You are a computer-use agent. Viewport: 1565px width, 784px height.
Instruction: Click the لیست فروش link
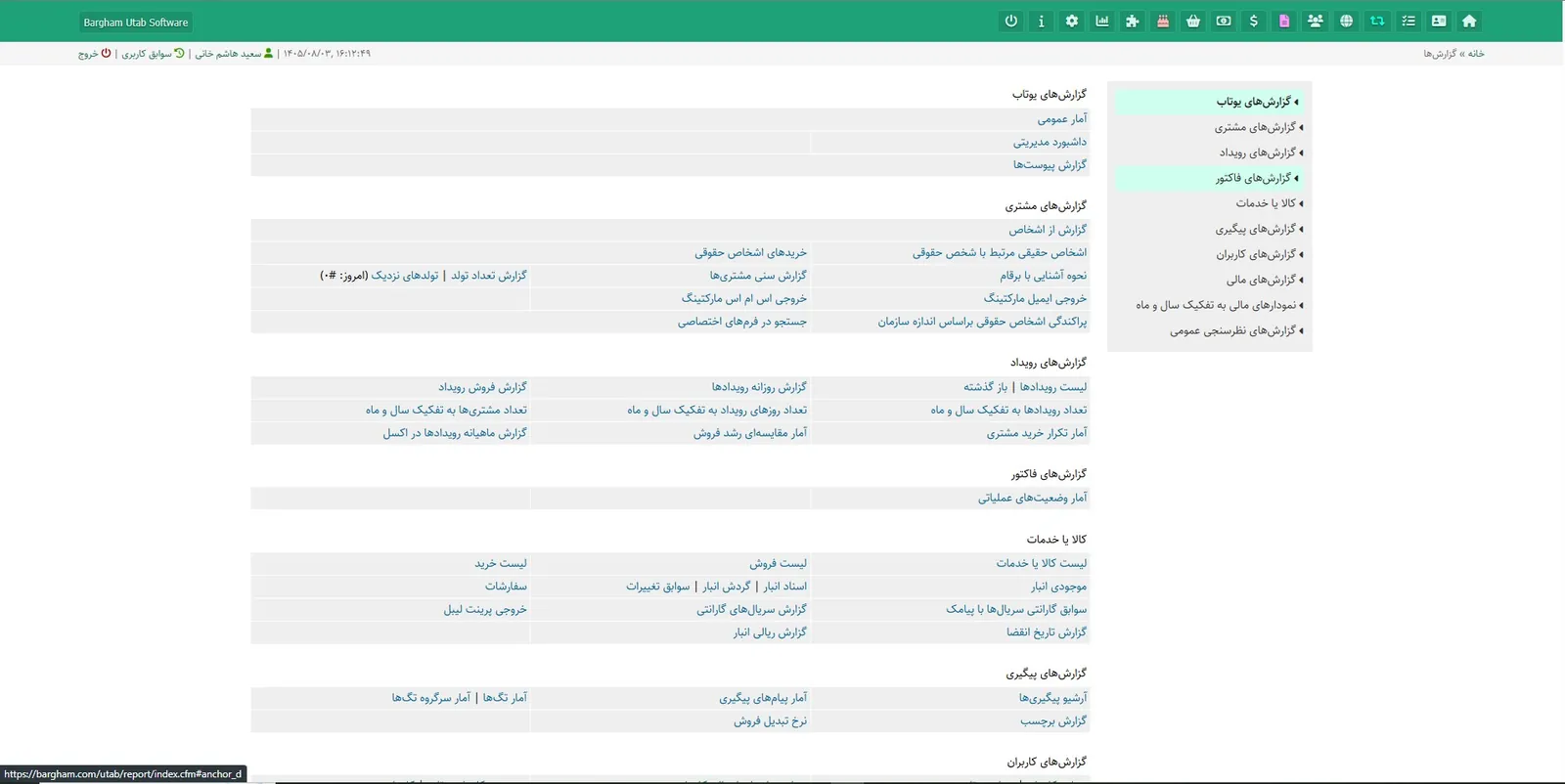click(x=779, y=563)
